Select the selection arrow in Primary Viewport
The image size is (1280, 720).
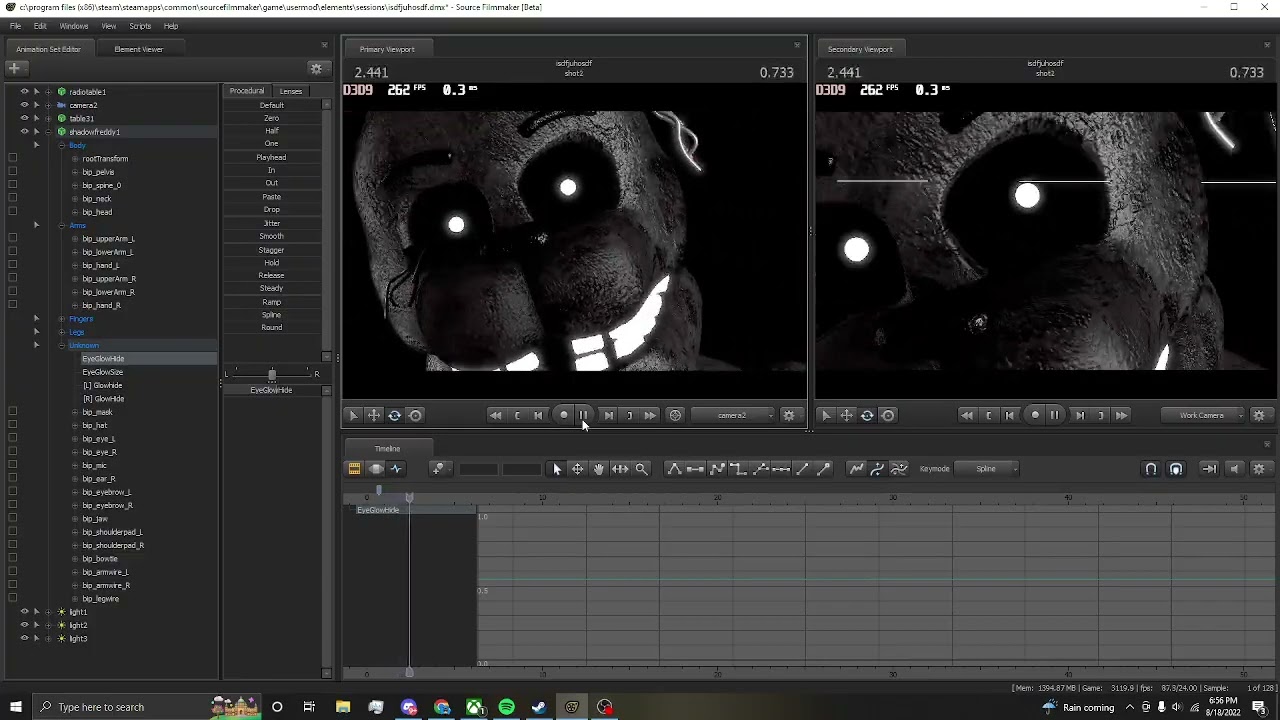tap(352, 416)
